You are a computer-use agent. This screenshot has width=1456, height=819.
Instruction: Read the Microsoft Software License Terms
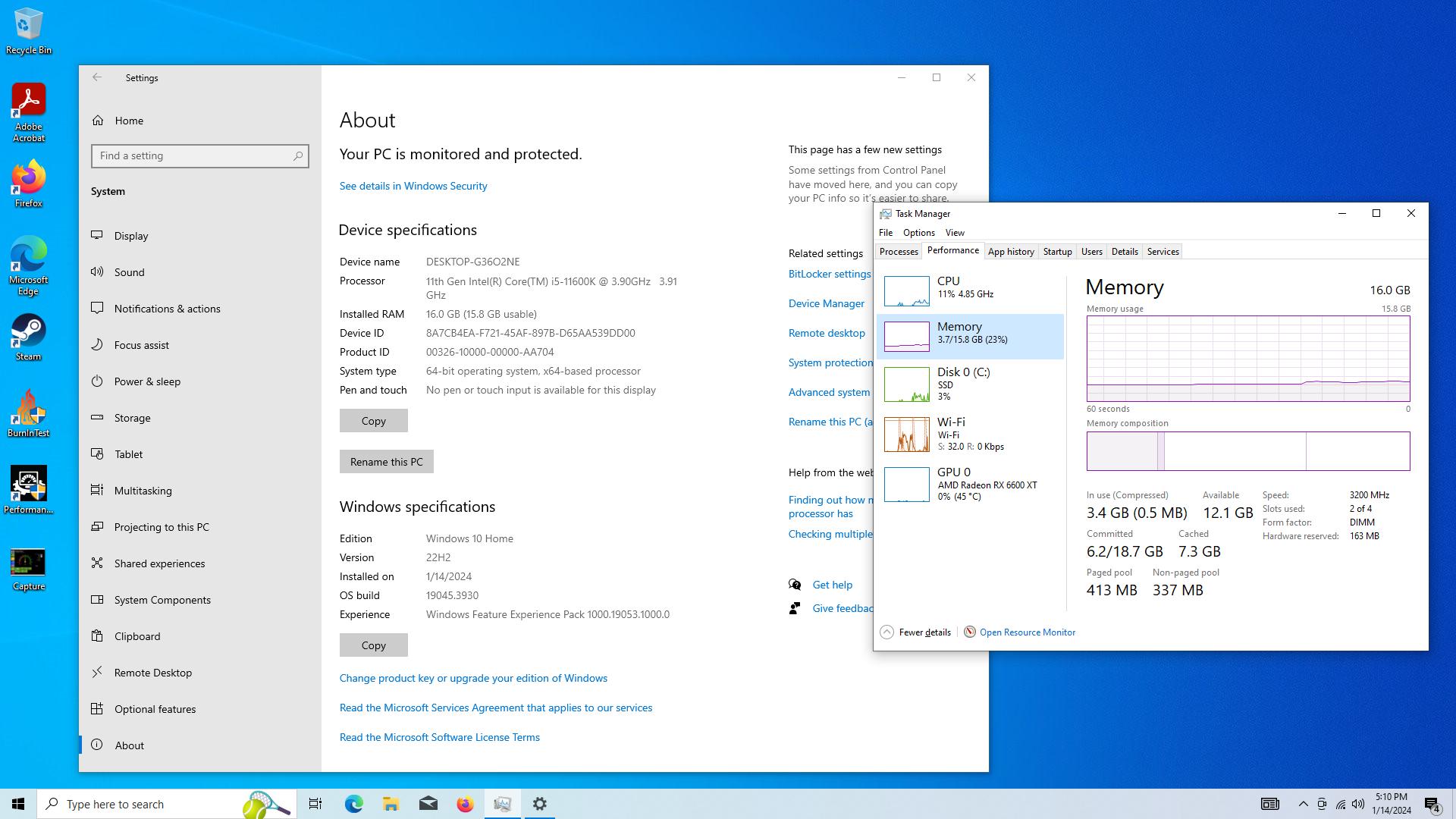pyautogui.click(x=440, y=737)
